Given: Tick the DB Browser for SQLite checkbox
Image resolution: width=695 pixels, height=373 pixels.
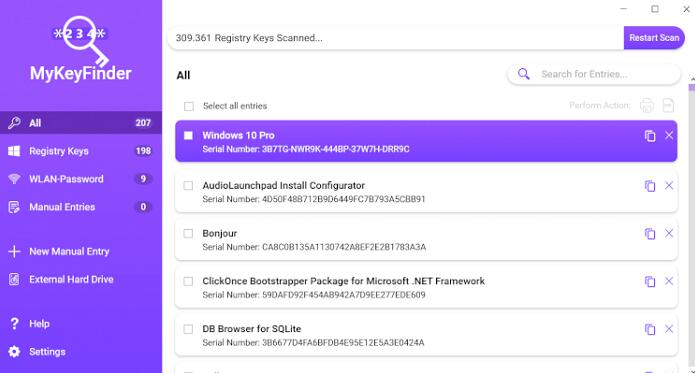Looking at the screenshot, I should coord(188,329).
